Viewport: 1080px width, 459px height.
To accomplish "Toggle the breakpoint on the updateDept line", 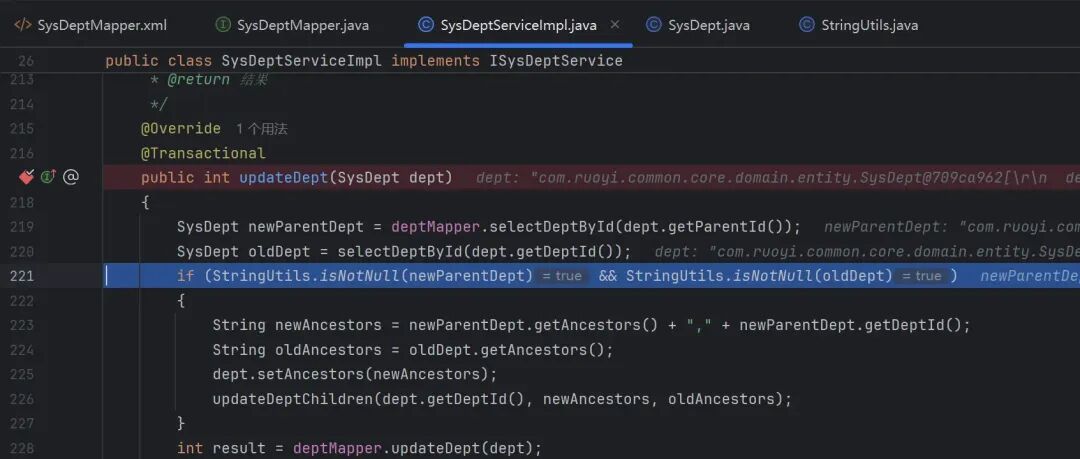I will [x=26, y=177].
